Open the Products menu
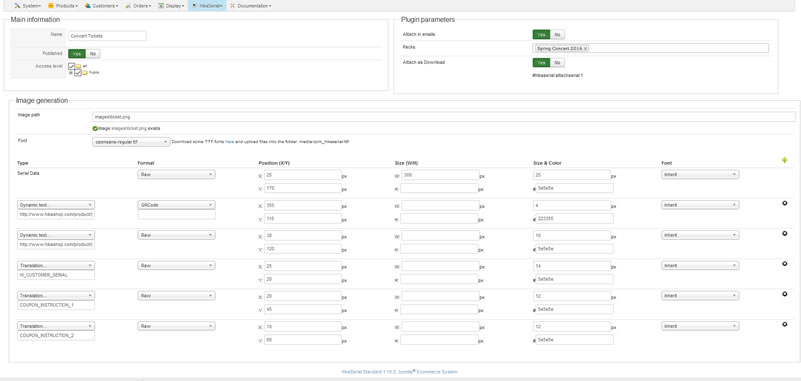Image resolution: width=801 pixels, height=381 pixels. tap(63, 6)
